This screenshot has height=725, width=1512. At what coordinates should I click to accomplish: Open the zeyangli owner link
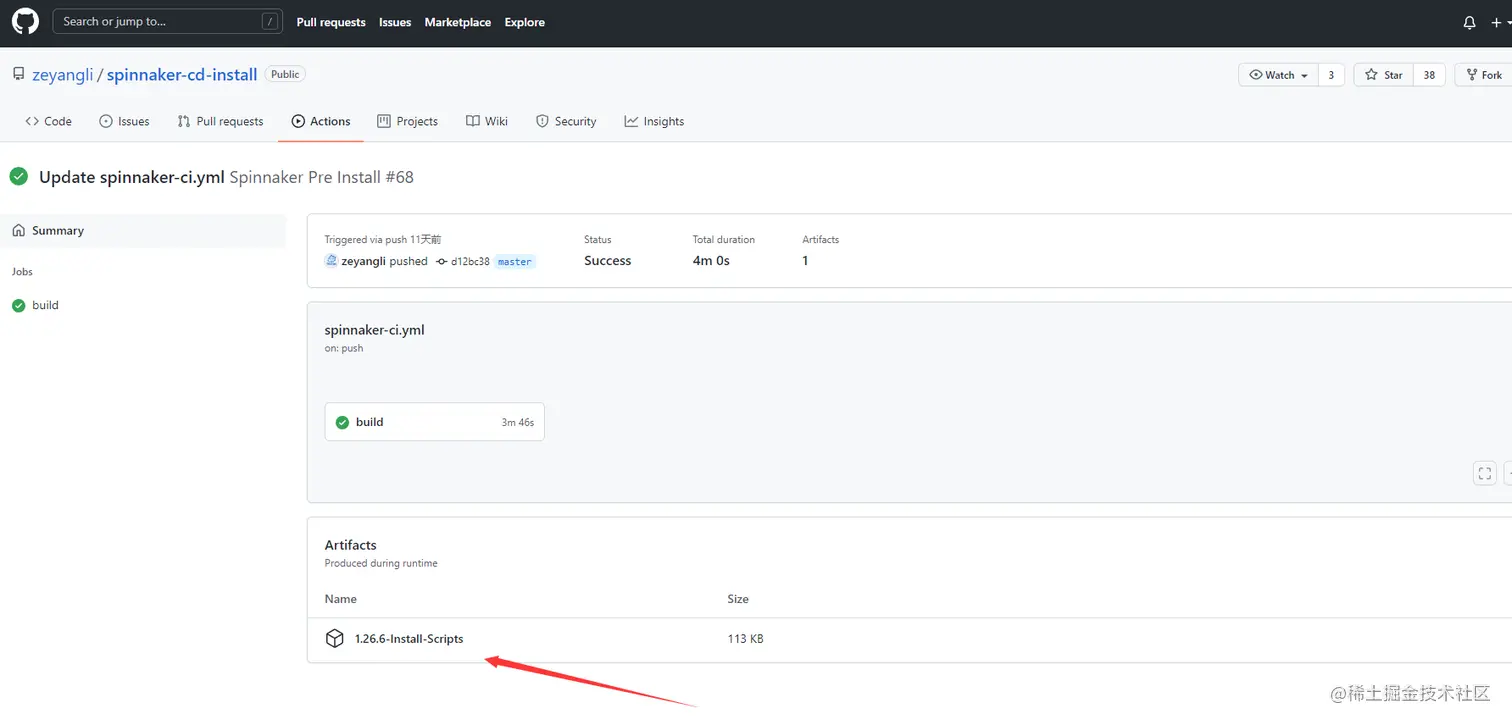[62, 75]
